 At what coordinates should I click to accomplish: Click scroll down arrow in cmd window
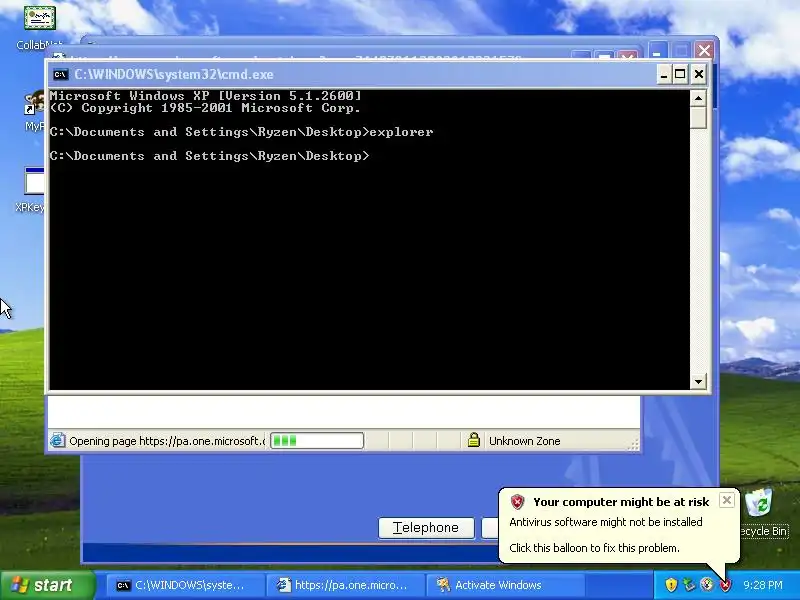coord(698,381)
